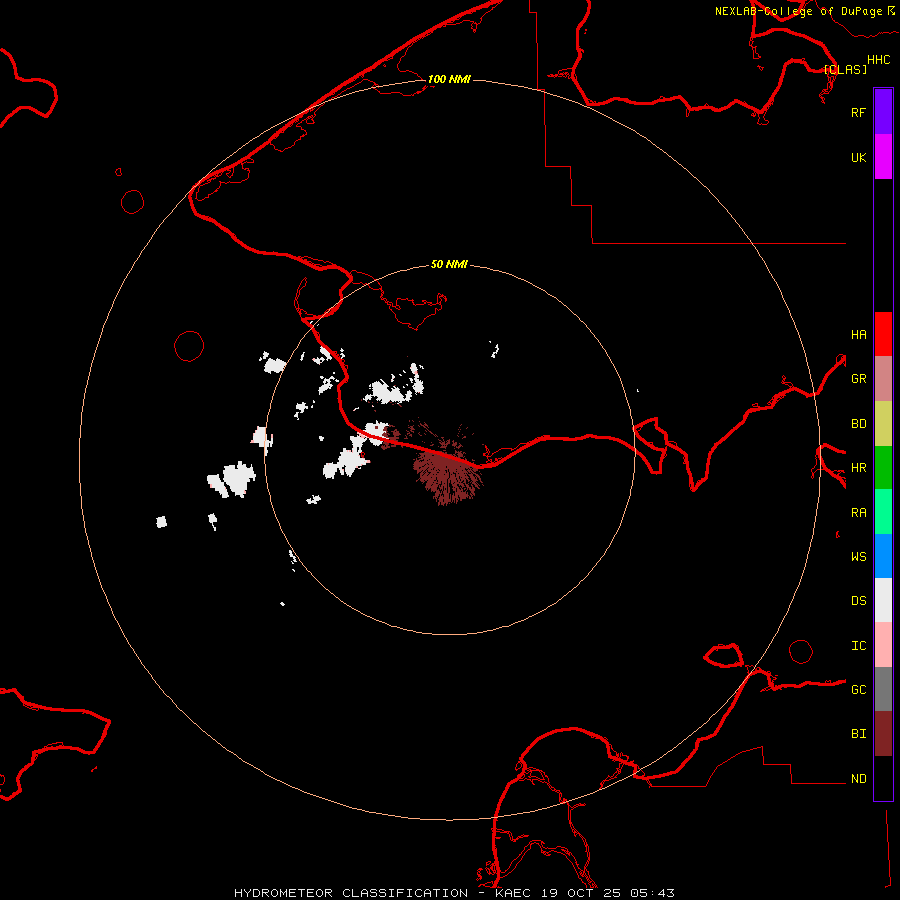This screenshot has height=900, width=900.
Task: Click the RF legend label
Action: pos(858,113)
